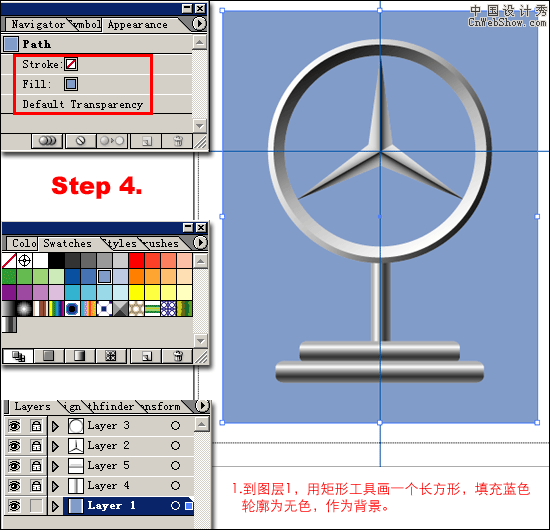Unlock Layer 2 using its lock icon

(36, 446)
